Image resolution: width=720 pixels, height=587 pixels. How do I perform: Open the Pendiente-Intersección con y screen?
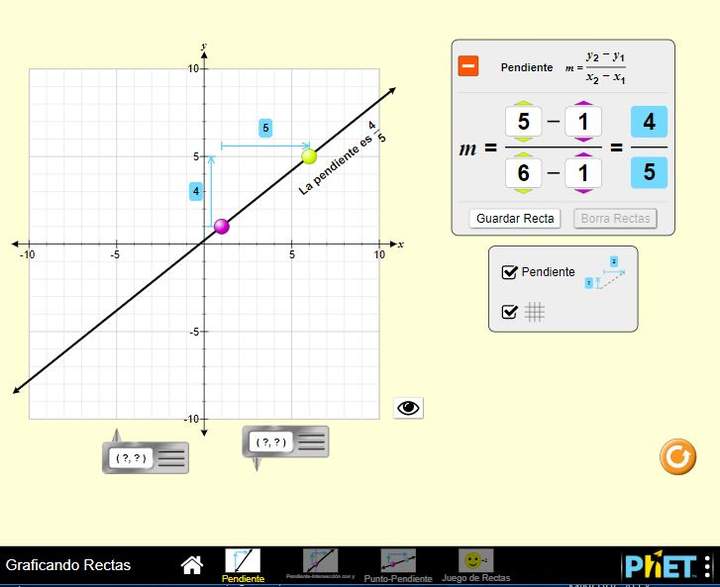pos(320,562)
